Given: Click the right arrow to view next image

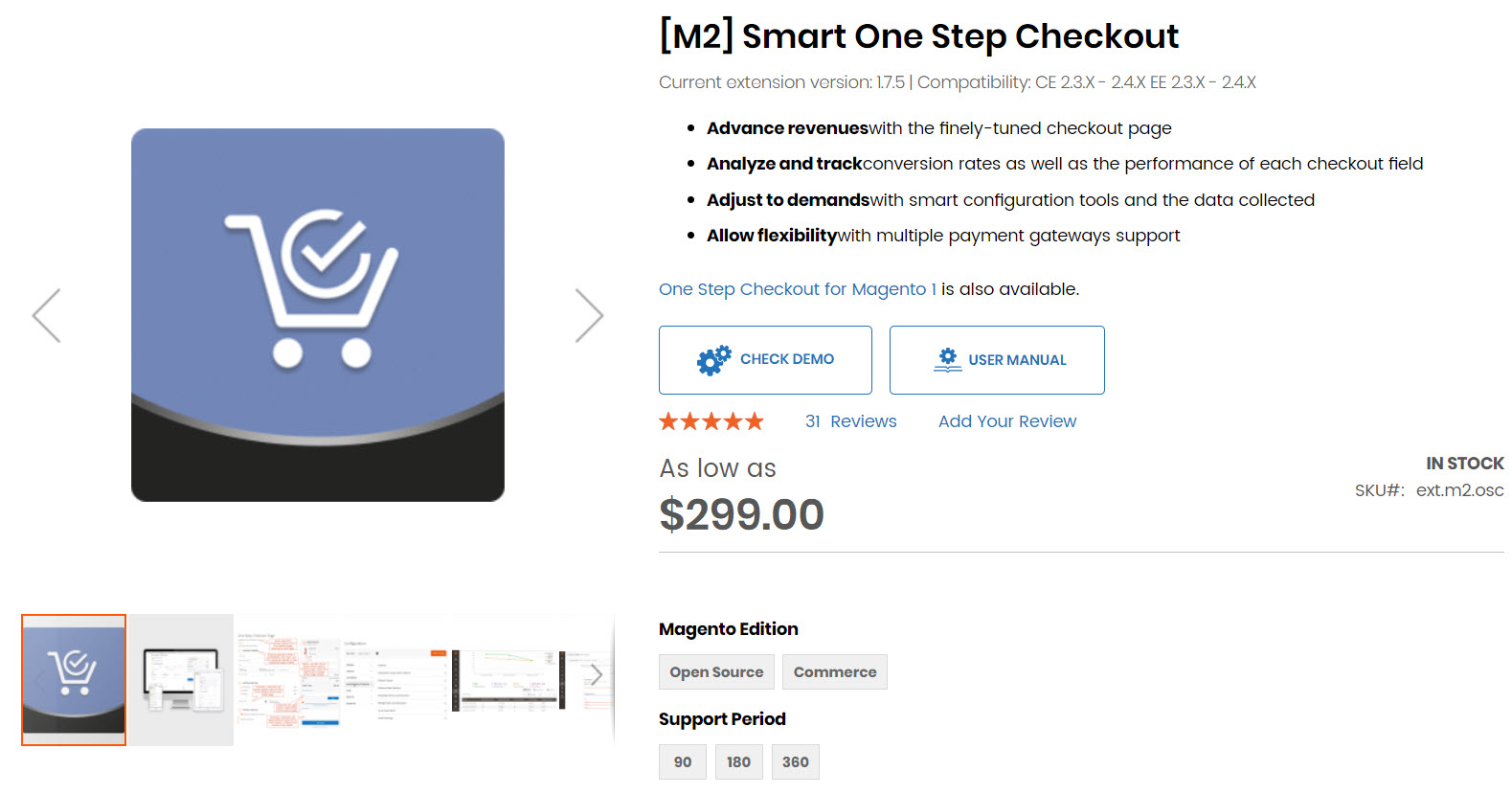Looking at the screenshot, I should pyautogui.click(x=589, y=315).
